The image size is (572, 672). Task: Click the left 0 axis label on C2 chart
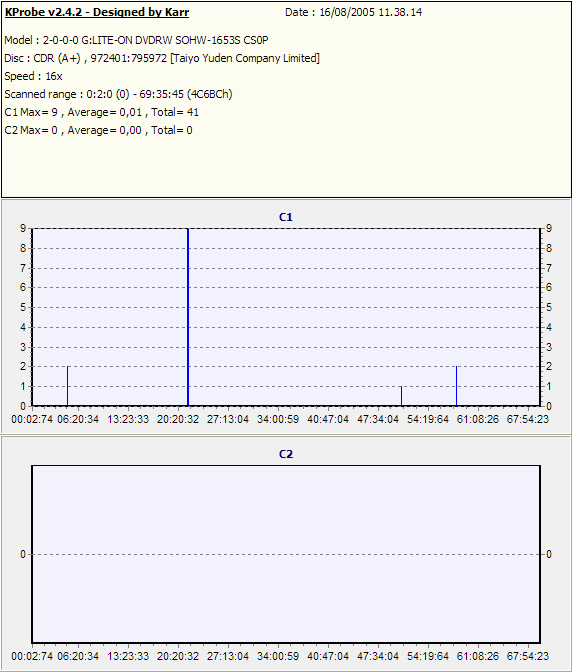(x=23, y=554)
